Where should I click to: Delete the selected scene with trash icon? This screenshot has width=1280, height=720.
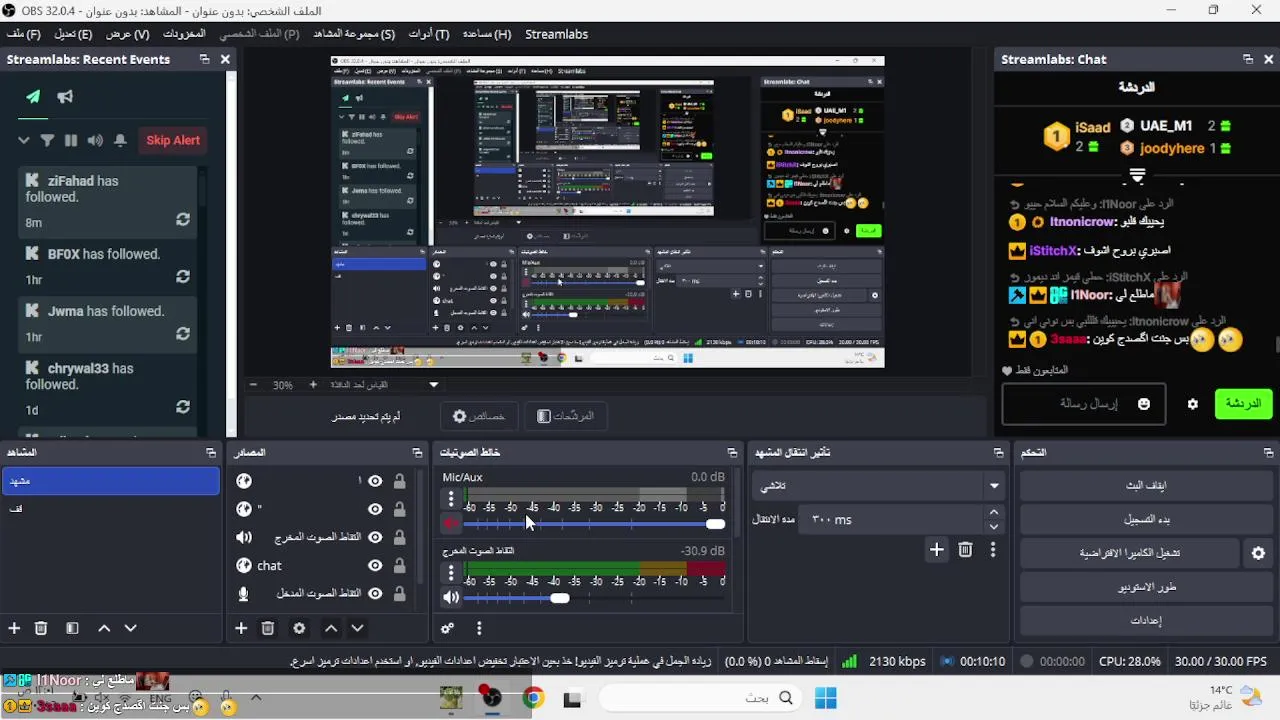(x=41, y=628)
